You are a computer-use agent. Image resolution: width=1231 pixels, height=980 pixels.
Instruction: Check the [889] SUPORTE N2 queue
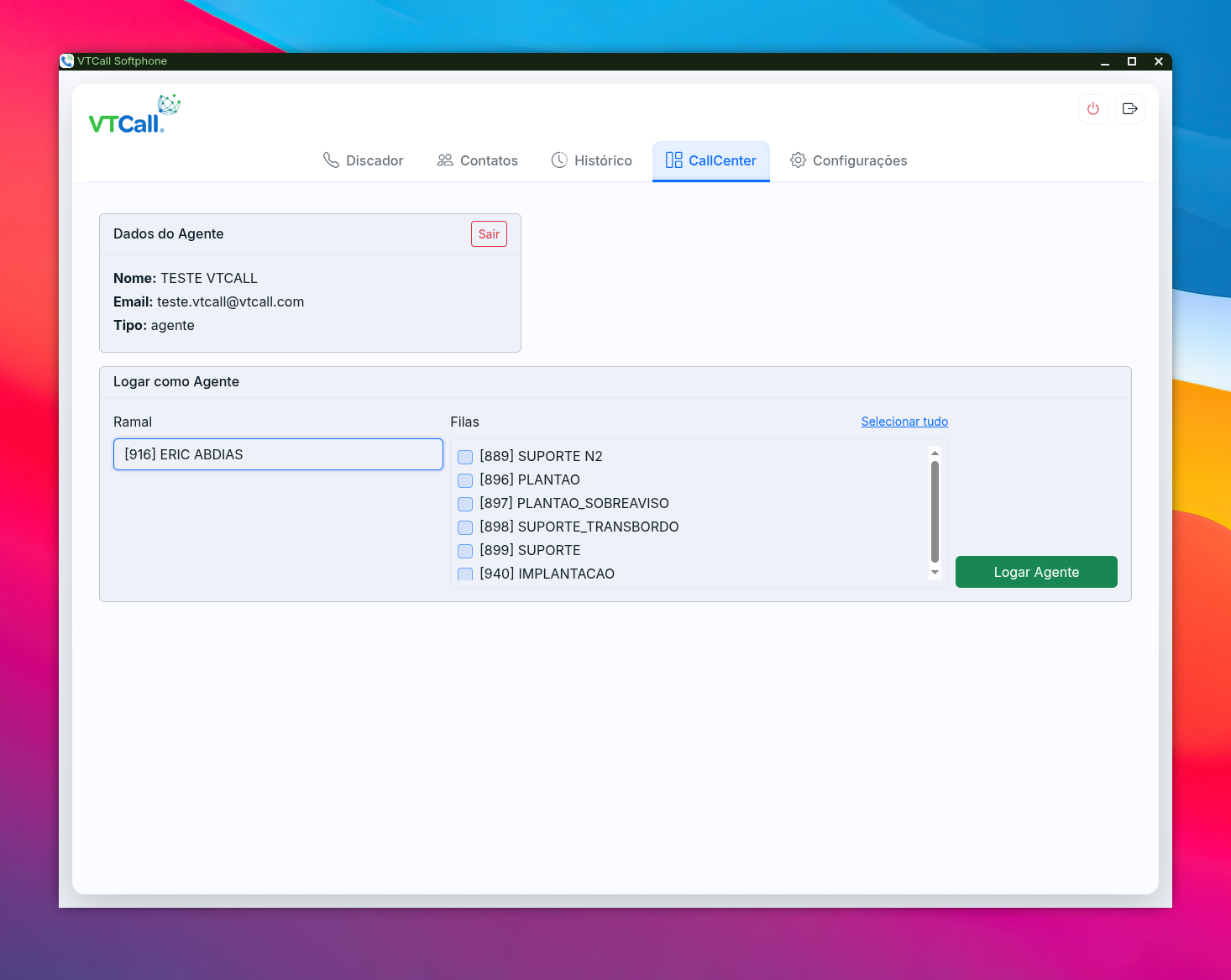465,457
